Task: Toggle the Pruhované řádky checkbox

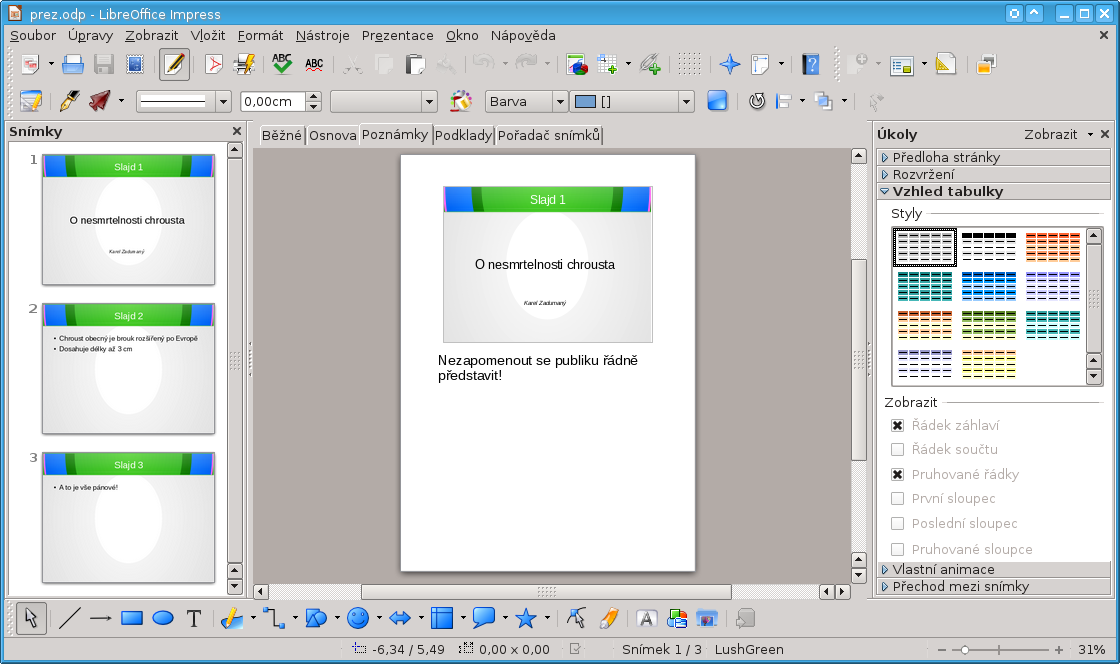Action: [897, 474]
